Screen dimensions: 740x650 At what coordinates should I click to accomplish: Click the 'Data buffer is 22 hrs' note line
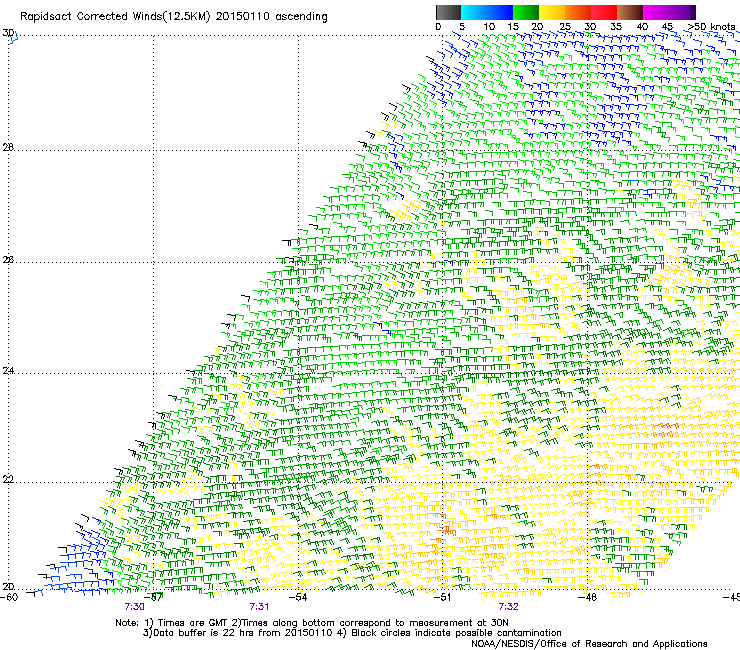[x=352, y=633]
